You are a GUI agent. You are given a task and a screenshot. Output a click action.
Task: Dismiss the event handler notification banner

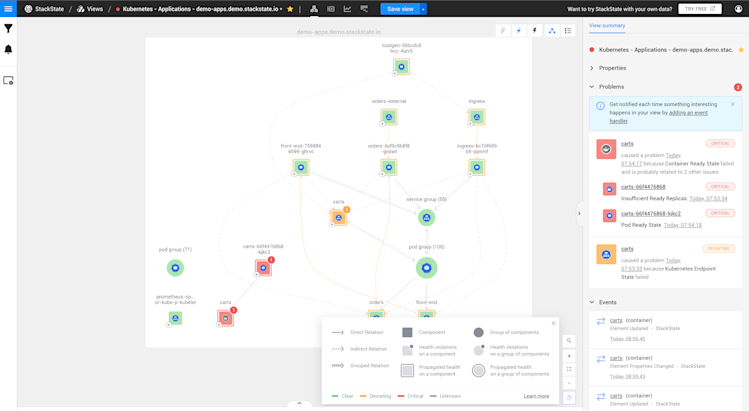733,104
